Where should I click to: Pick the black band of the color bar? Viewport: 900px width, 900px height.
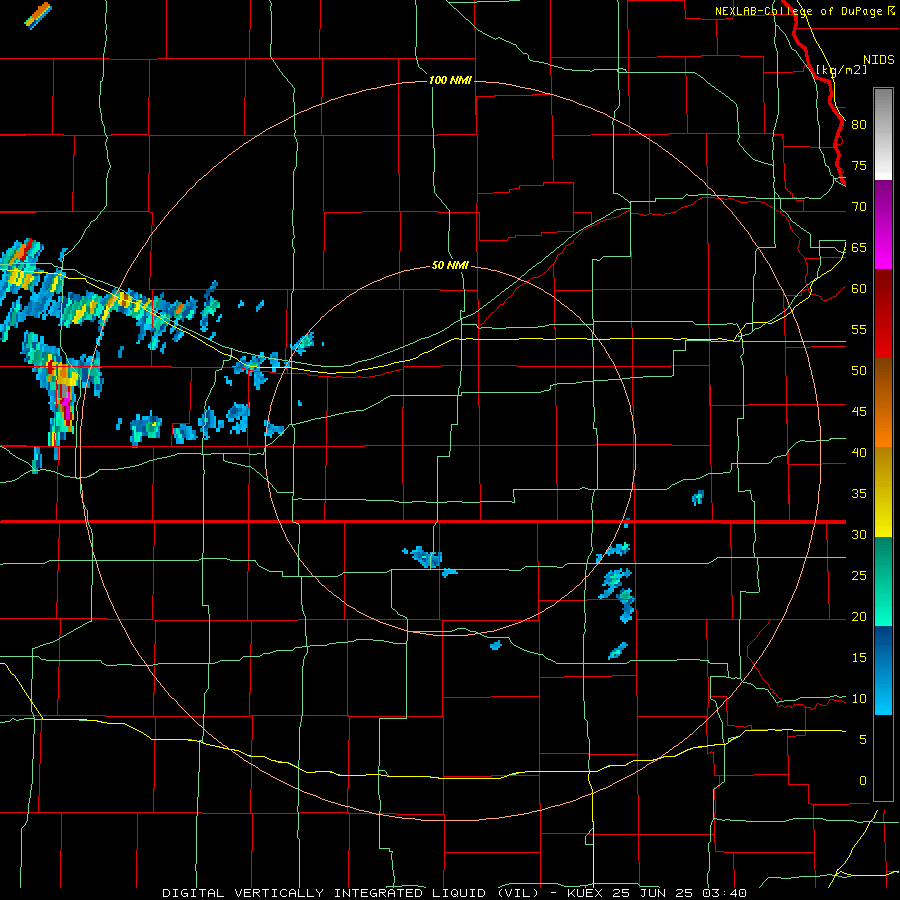(883, 758)
